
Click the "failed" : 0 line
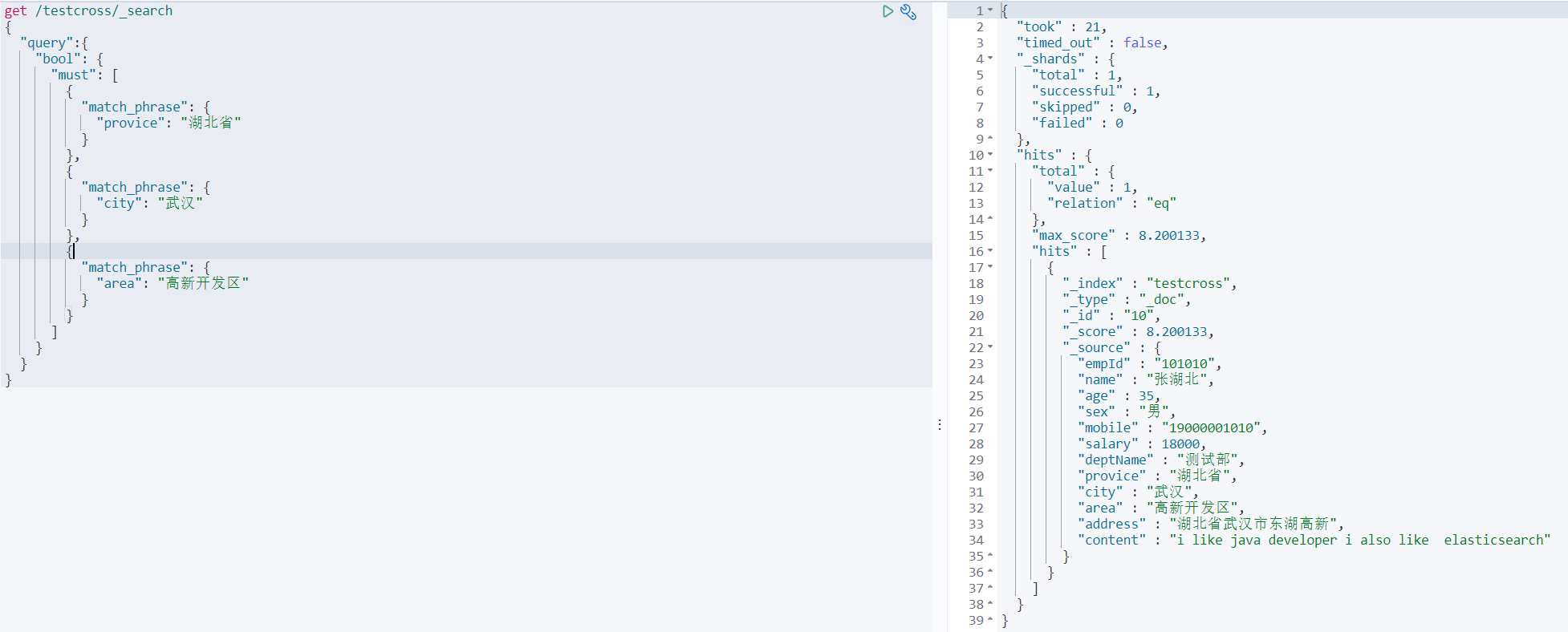coord(1078,123)
